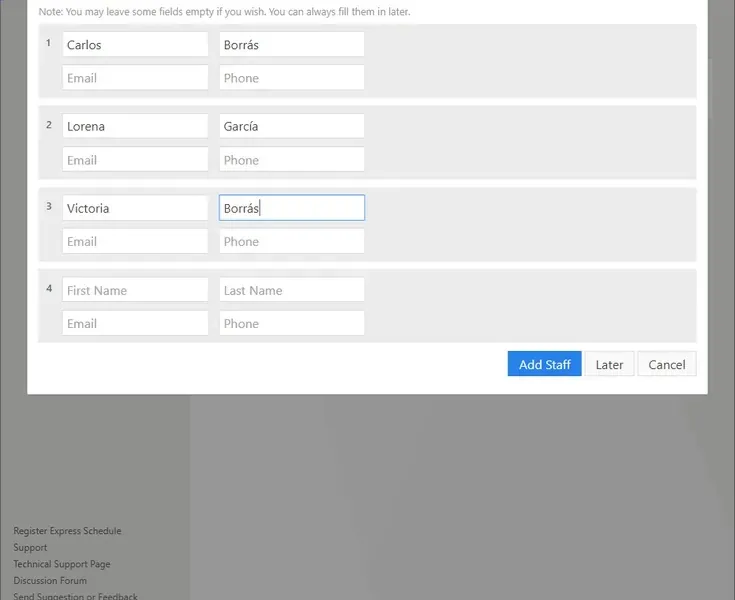This screenshot has width=735, height=600.
Task: Select the Phone field in row 3
Action: (291, 241)
